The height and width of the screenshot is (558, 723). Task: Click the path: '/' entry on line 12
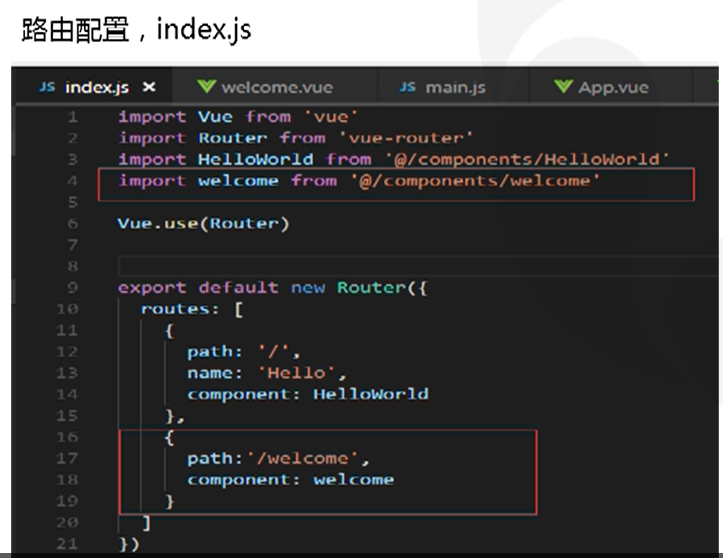coord(243,352)
